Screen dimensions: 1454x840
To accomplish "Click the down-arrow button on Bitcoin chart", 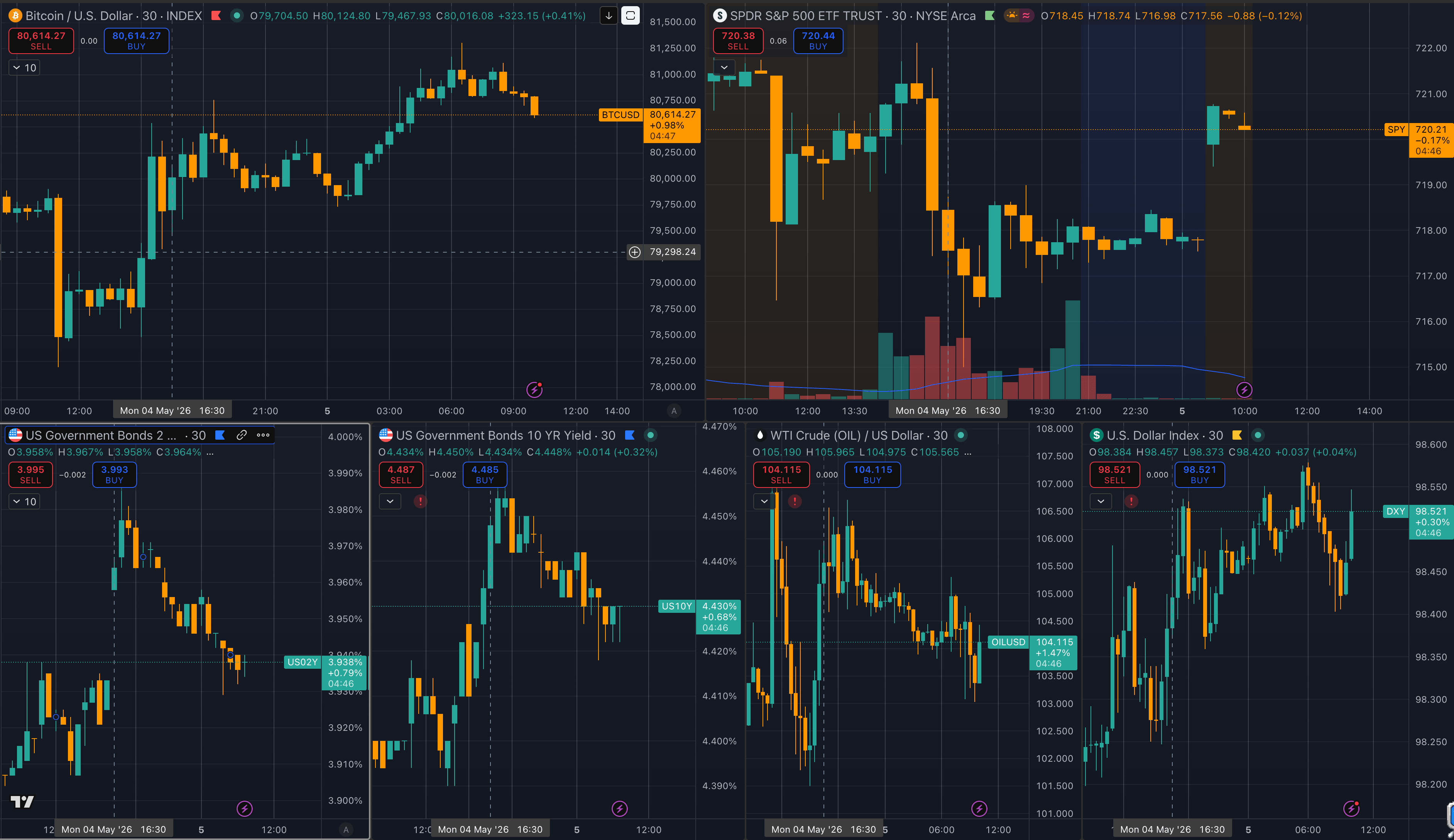I will 609,15.
